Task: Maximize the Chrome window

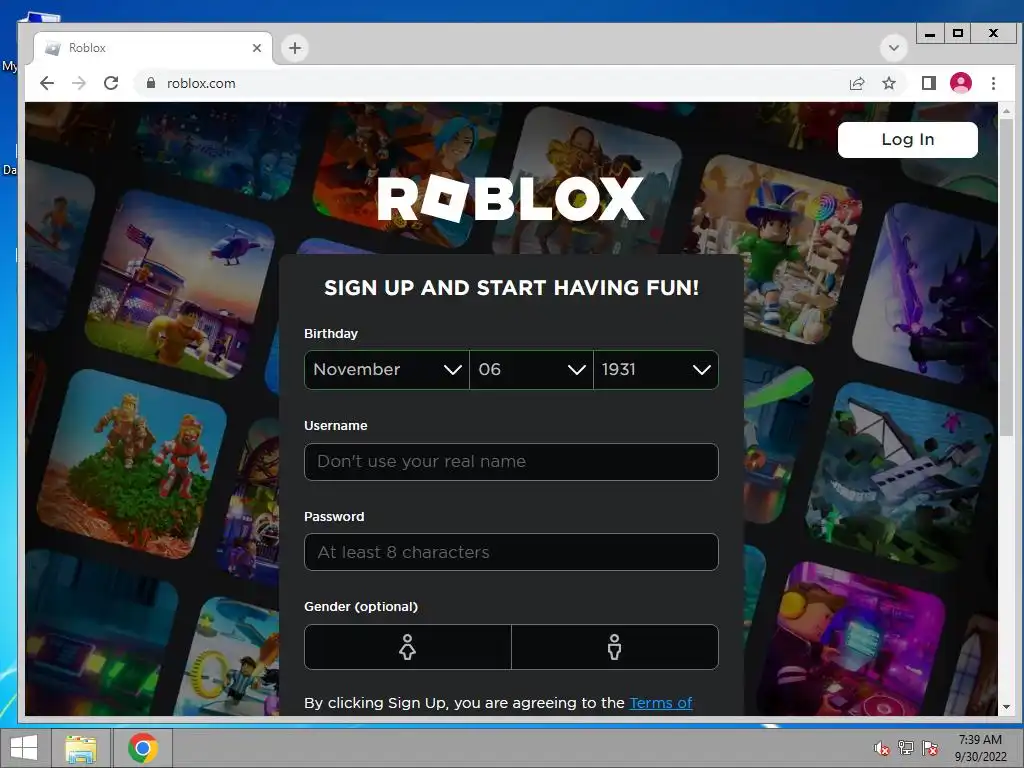Action: coord(957,33)
